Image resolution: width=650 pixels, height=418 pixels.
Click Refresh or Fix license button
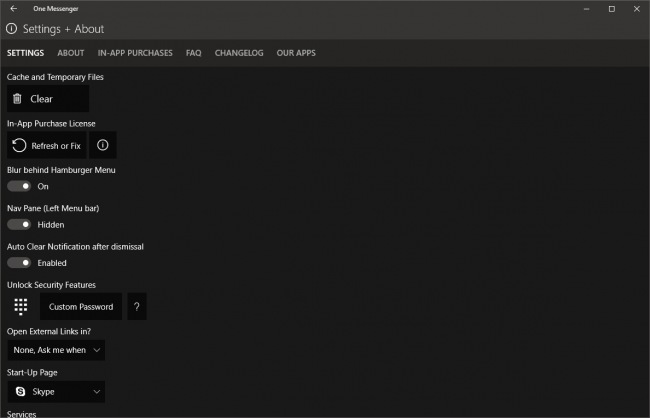point(46,145)
